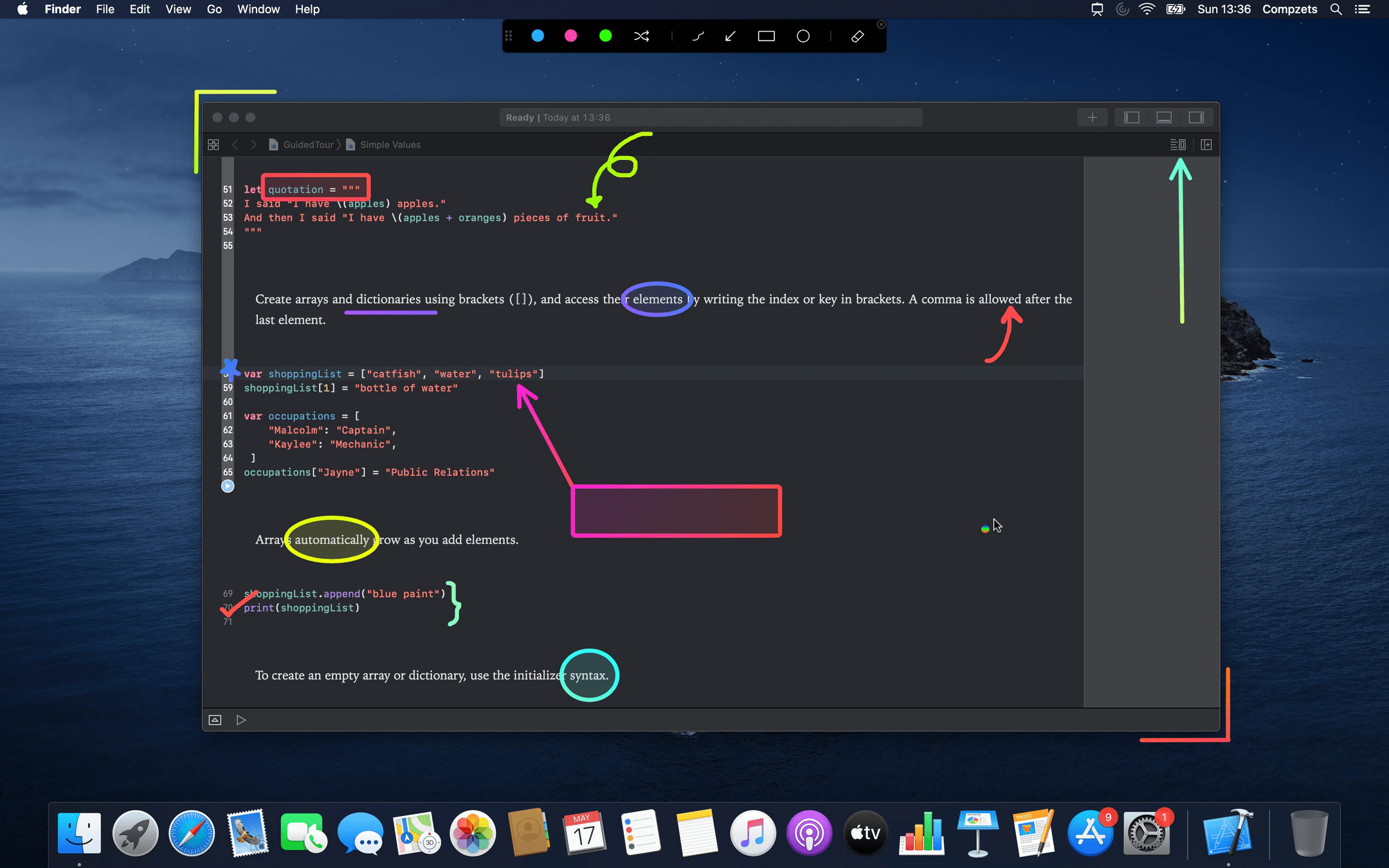Pick the blue color swatch
Viewport: 1389px width, 868px height.
[538, 37]
